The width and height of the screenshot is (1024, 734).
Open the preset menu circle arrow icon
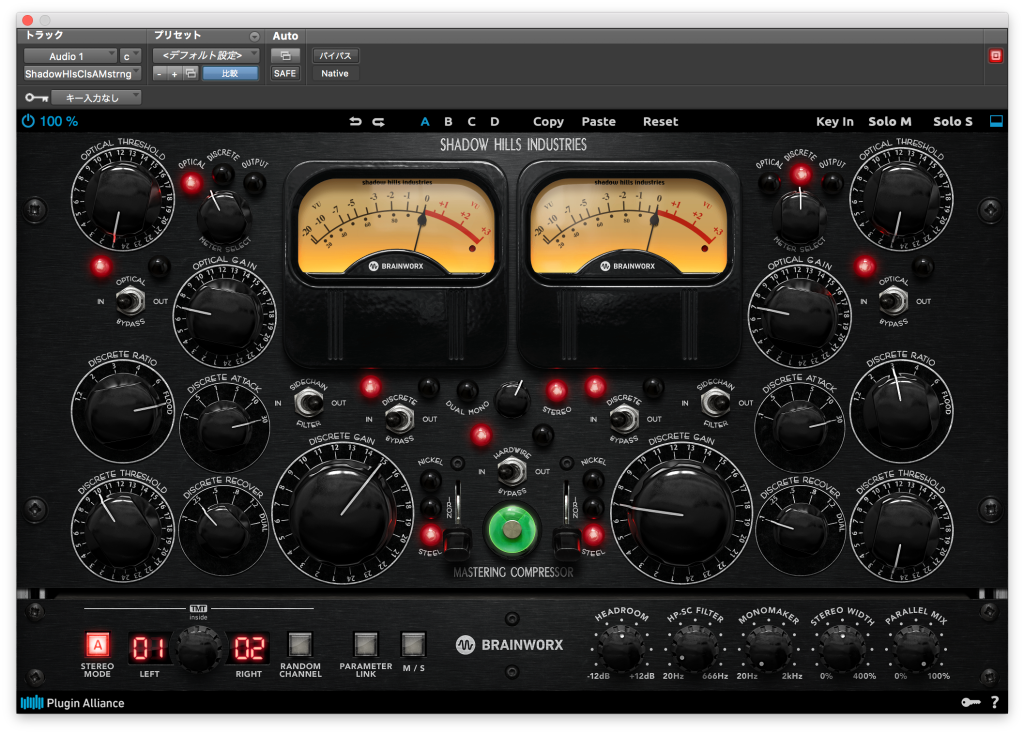(255, 37)
